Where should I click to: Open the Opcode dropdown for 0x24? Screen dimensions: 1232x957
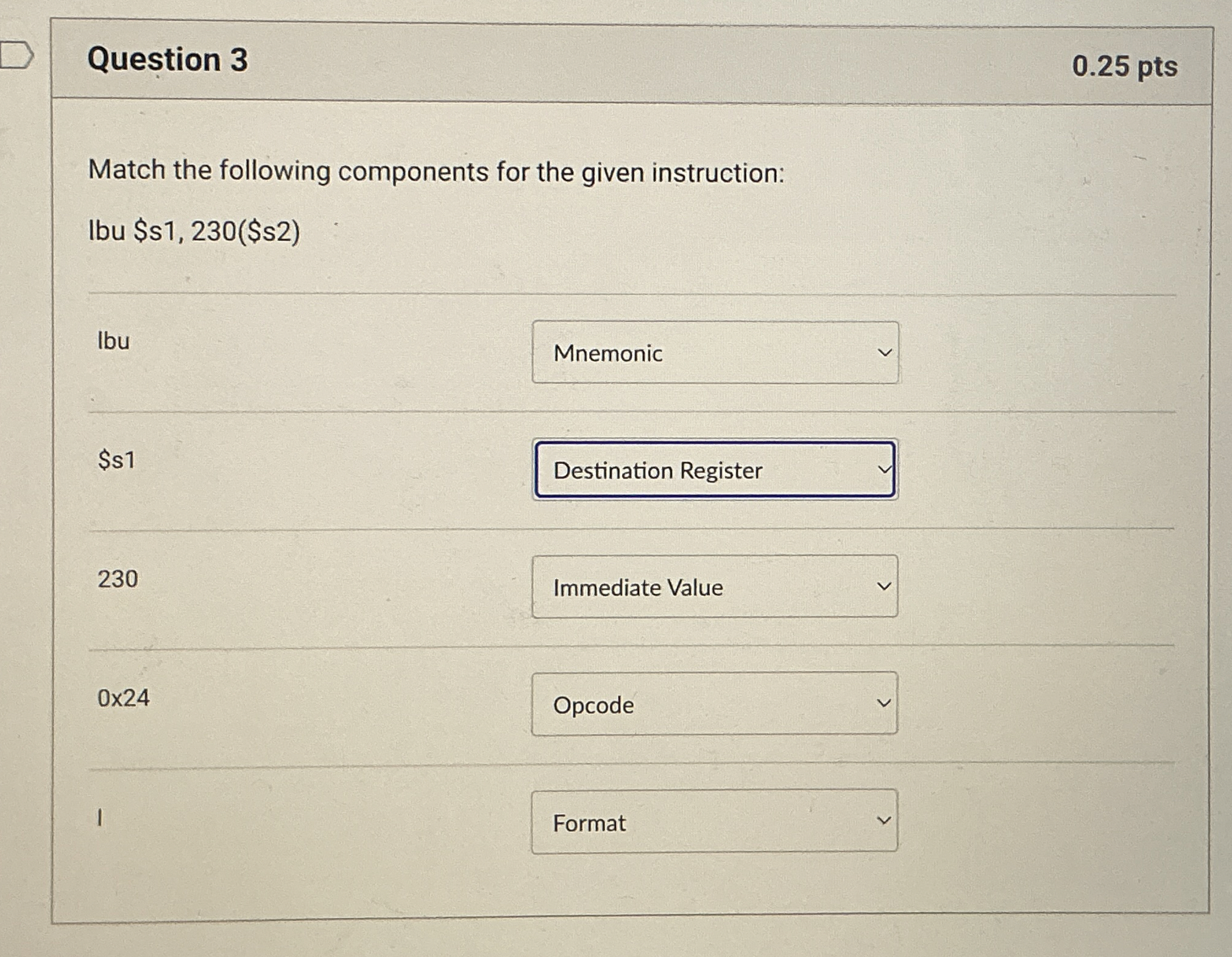click(x=715, y=704)
